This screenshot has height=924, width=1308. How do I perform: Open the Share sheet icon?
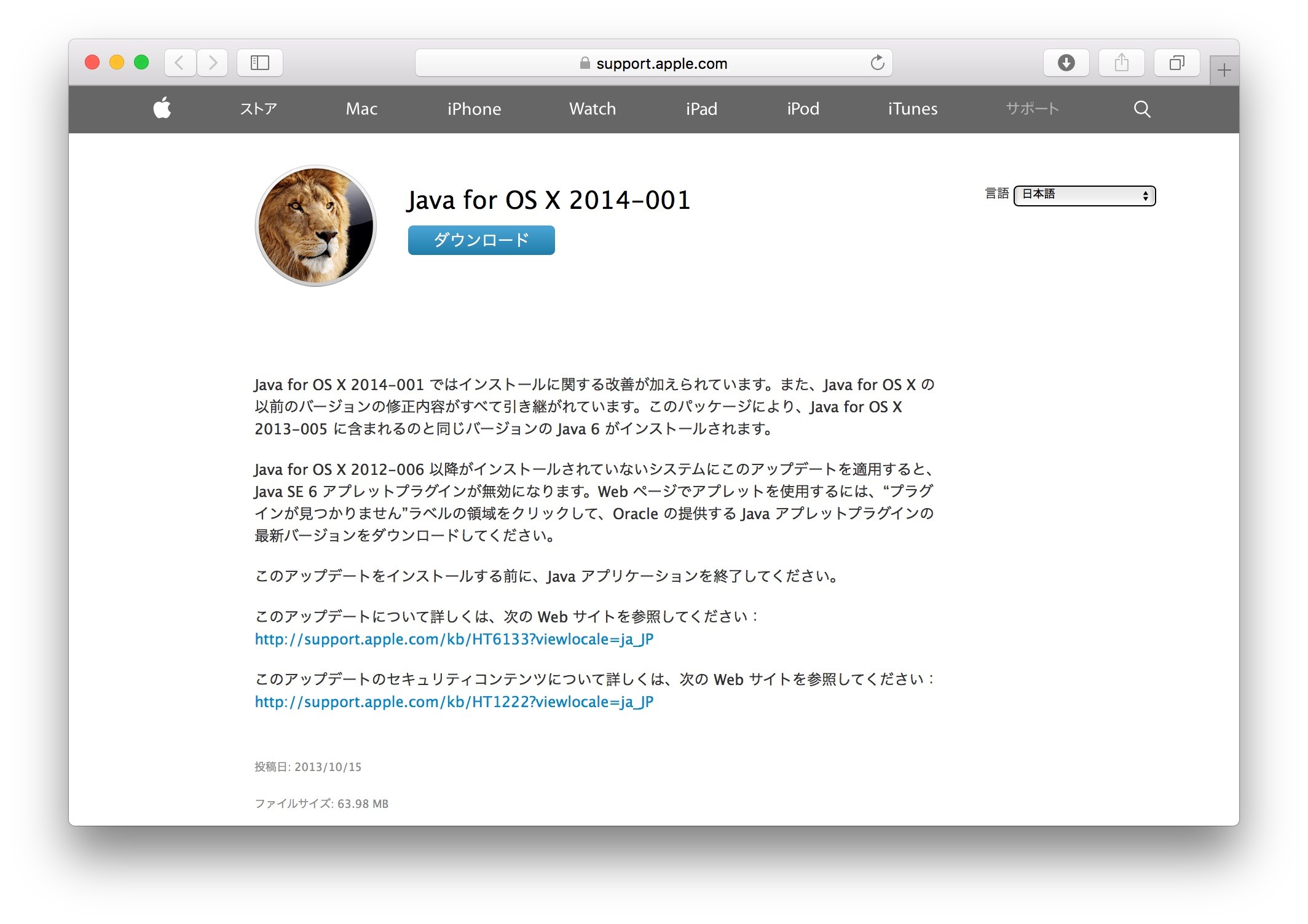[x=1121, y=63]
